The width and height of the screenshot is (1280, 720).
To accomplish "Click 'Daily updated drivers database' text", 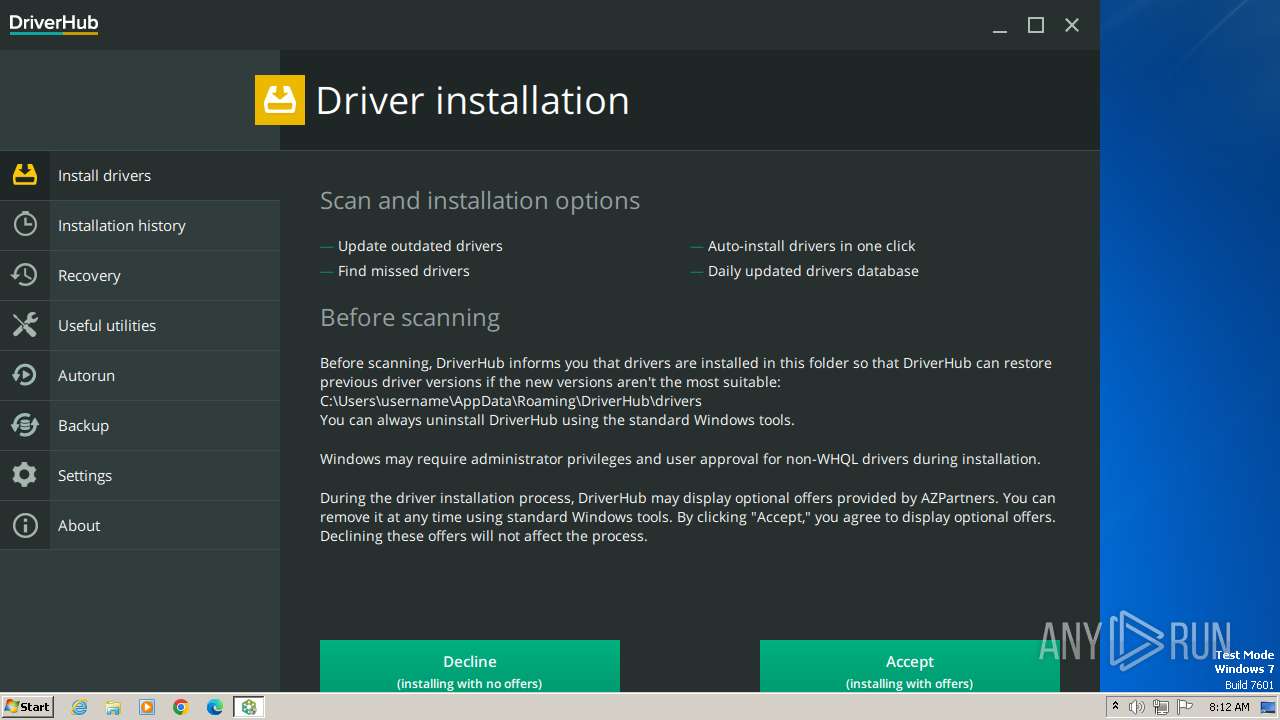I will coord(813,271).
